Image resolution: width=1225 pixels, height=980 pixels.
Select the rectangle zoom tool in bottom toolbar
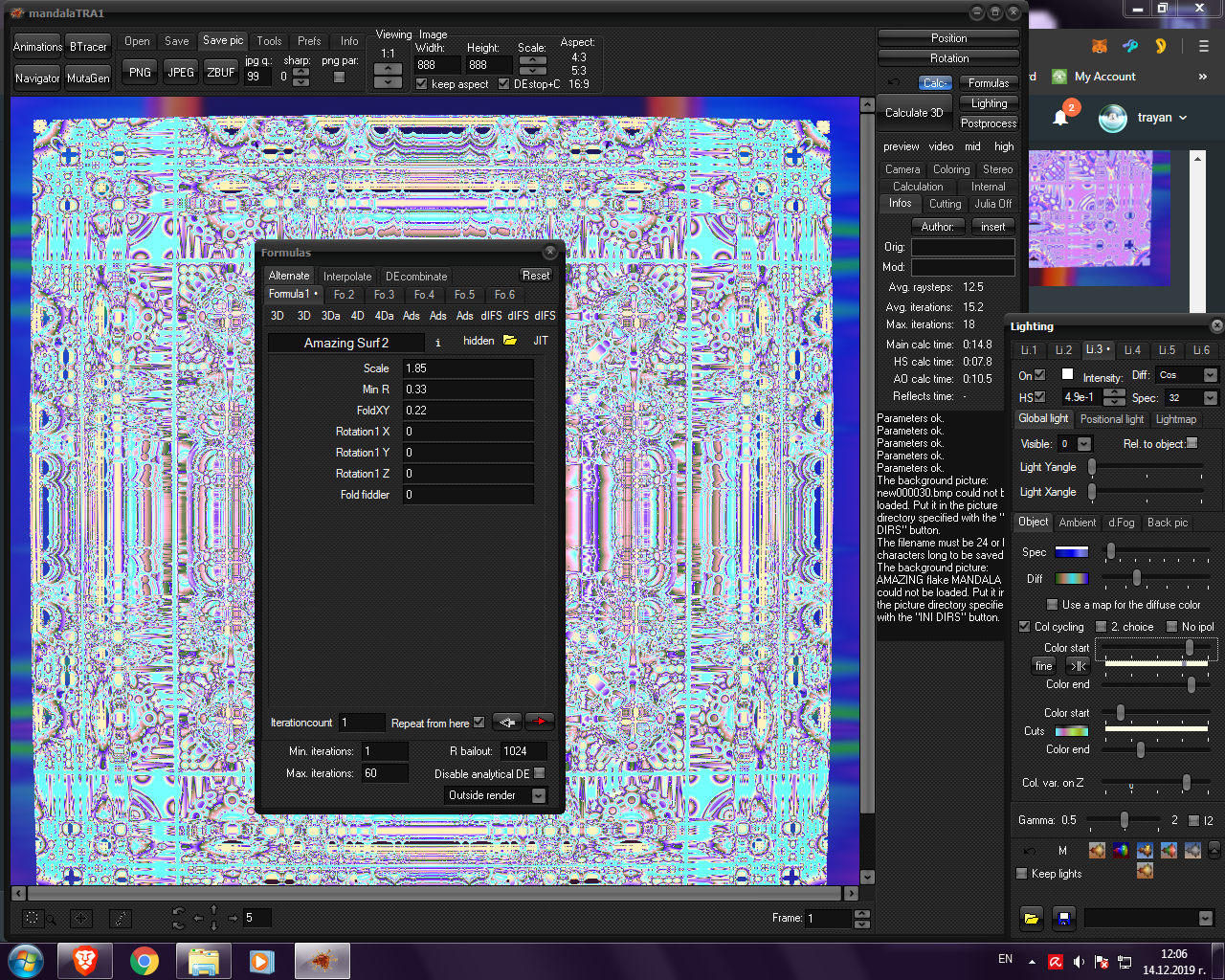tap(35, 917)
